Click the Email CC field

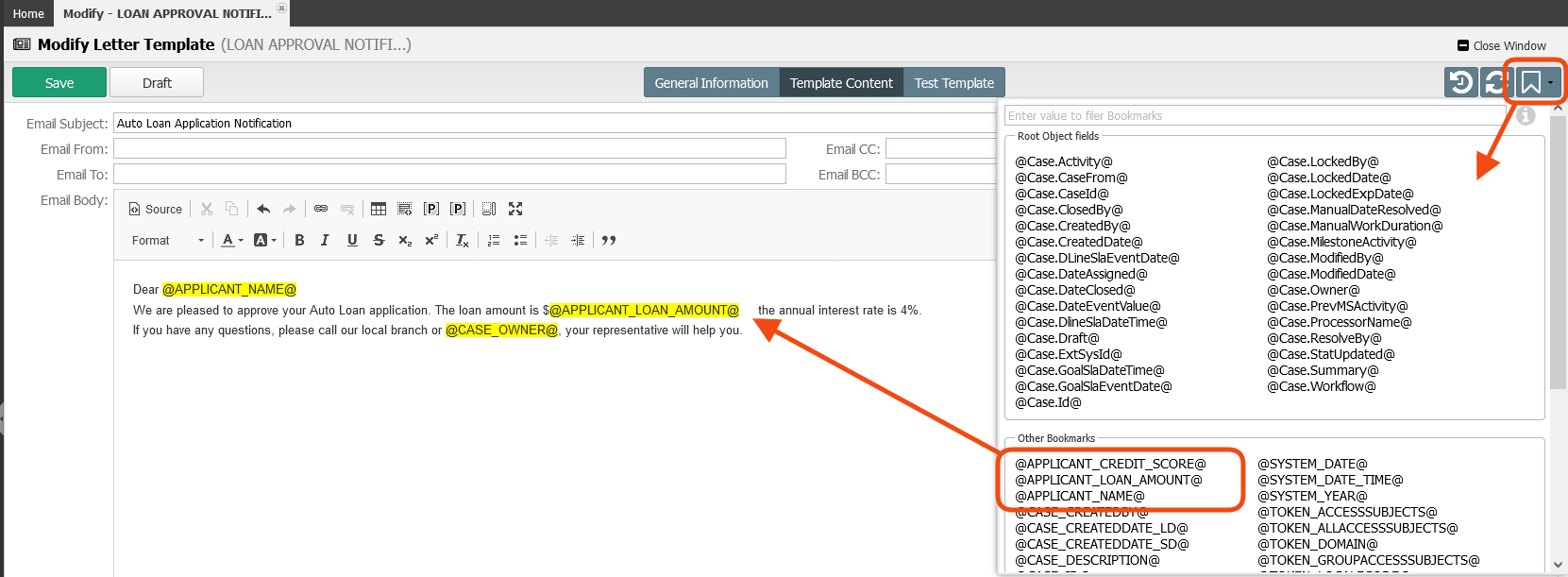941,148
